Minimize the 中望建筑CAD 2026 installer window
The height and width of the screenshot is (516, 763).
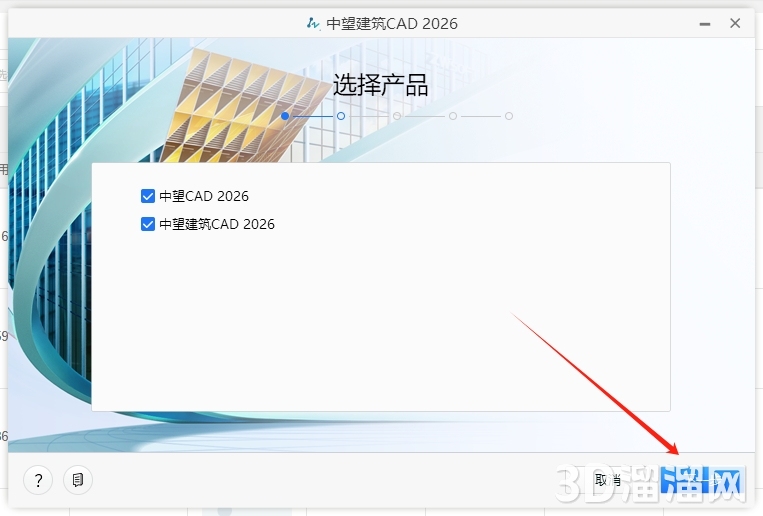[x=705, y=24]
